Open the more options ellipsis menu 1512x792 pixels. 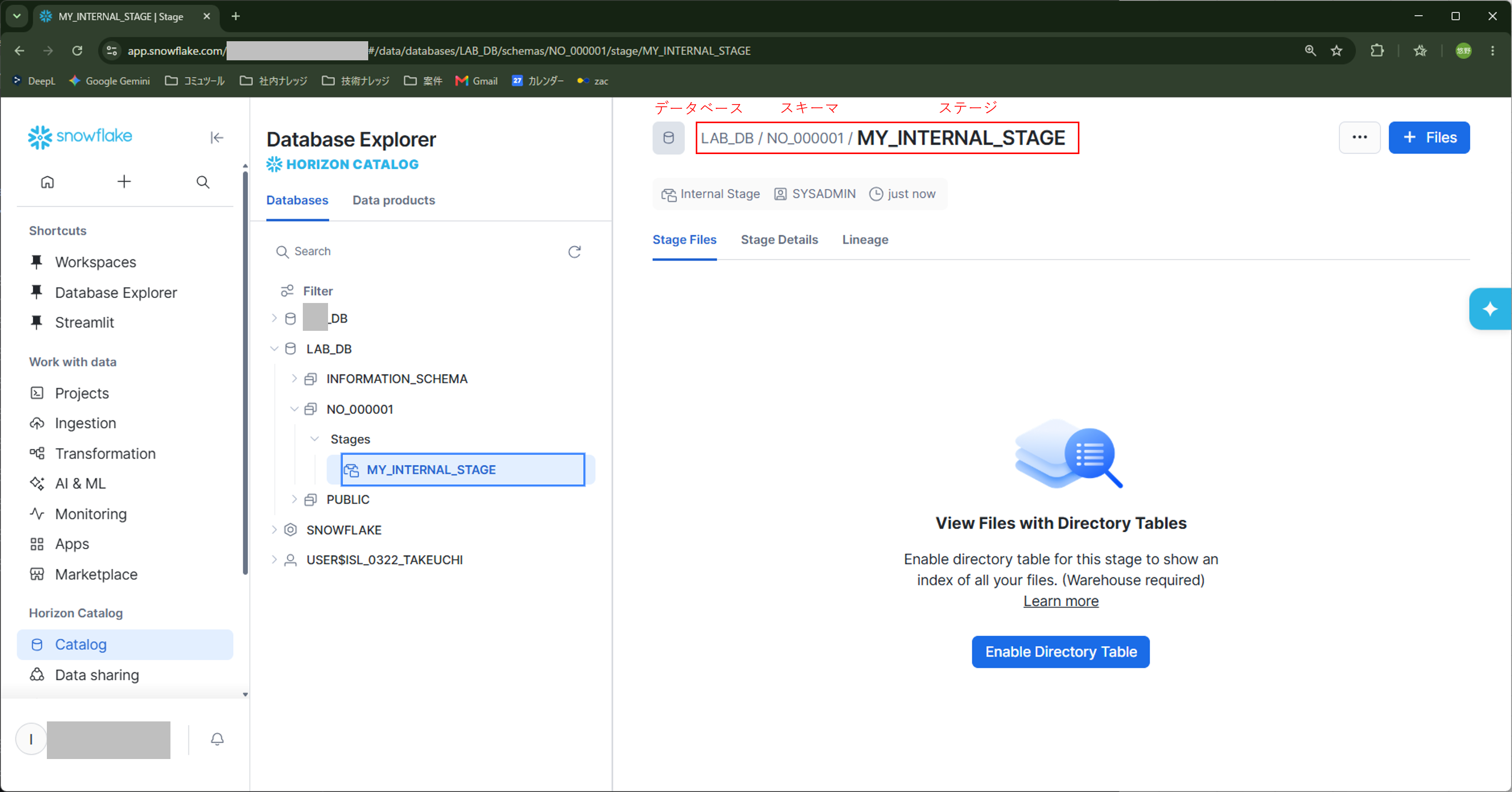[x=1359, y=138]
